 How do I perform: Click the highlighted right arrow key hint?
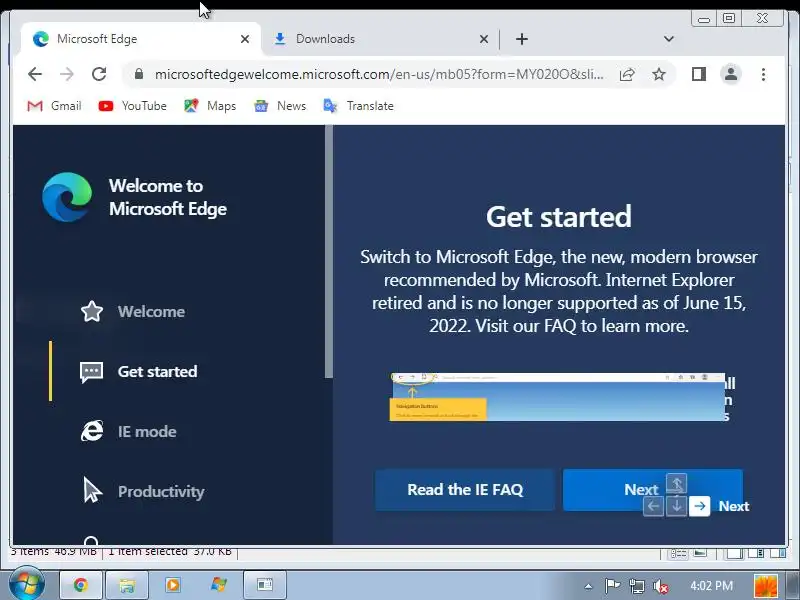pos(699,506)
